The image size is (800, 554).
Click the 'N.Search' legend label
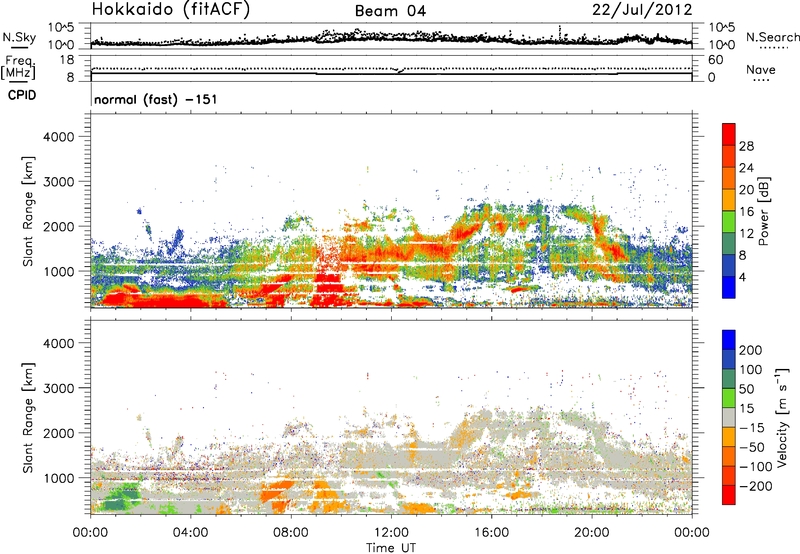tap(772, 37)
